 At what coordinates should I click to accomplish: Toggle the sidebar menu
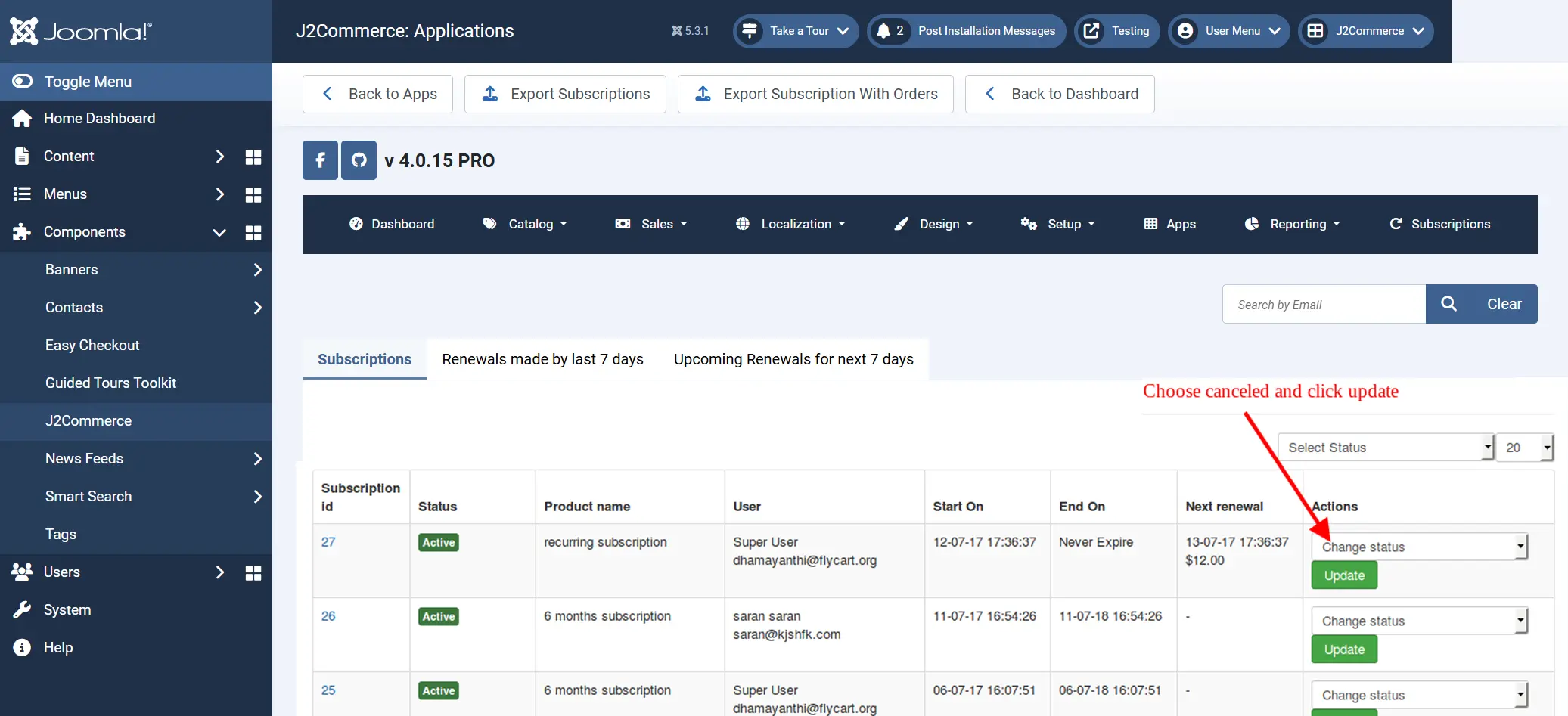point(136,82)
